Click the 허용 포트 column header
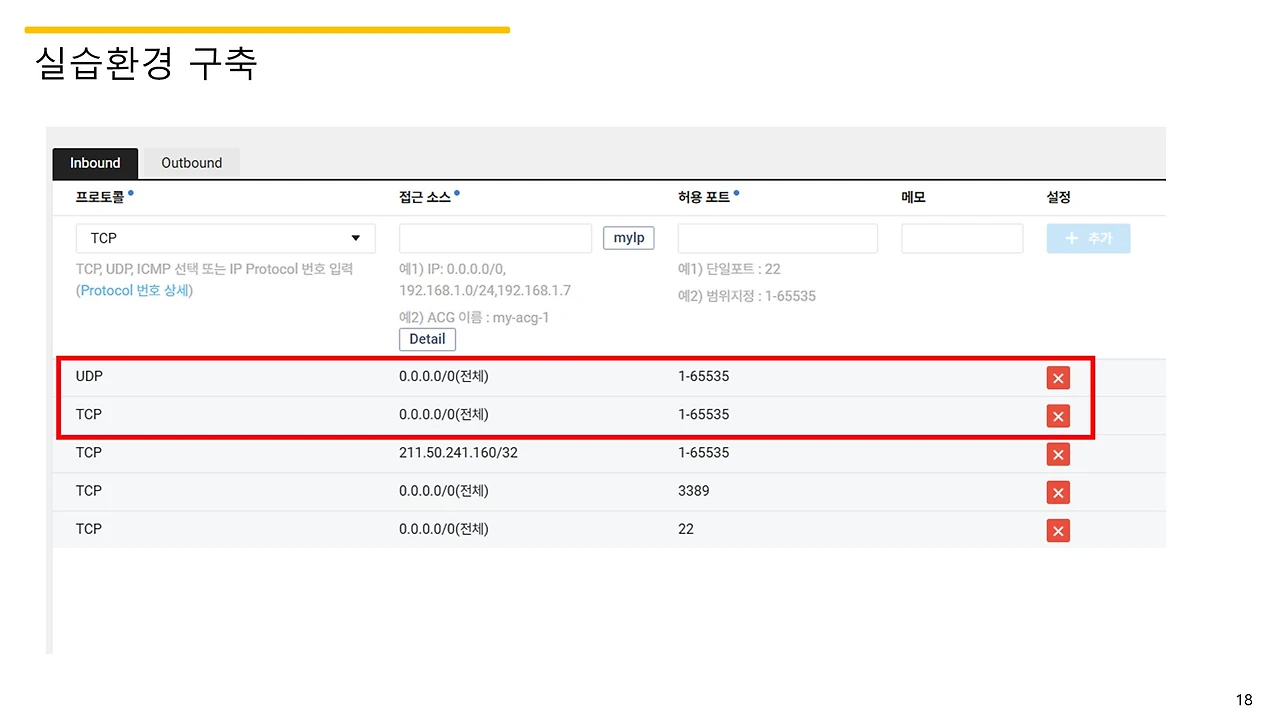 tap(704, 198)
